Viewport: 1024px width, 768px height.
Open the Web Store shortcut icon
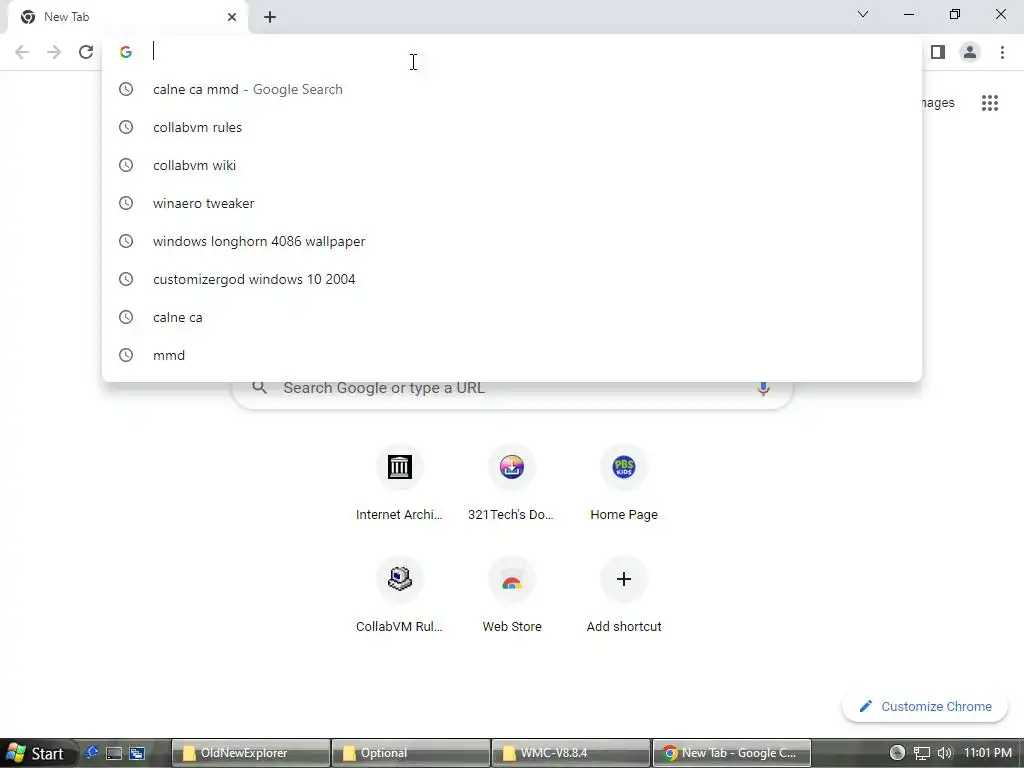[x=512, y=579]
